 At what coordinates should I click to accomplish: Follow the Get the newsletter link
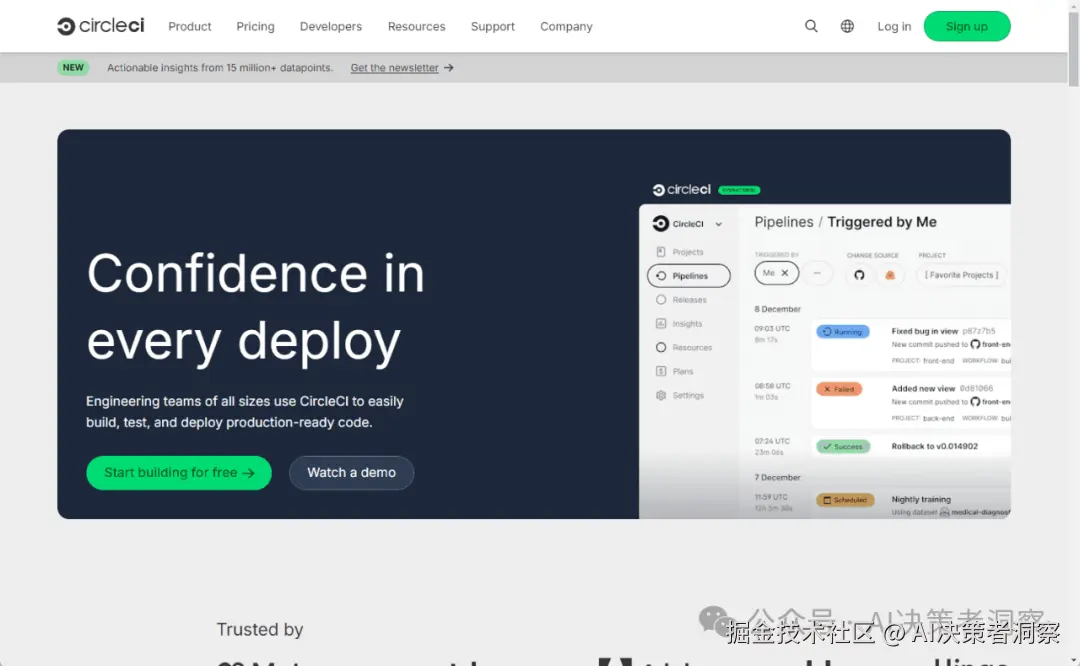(394, 67)
